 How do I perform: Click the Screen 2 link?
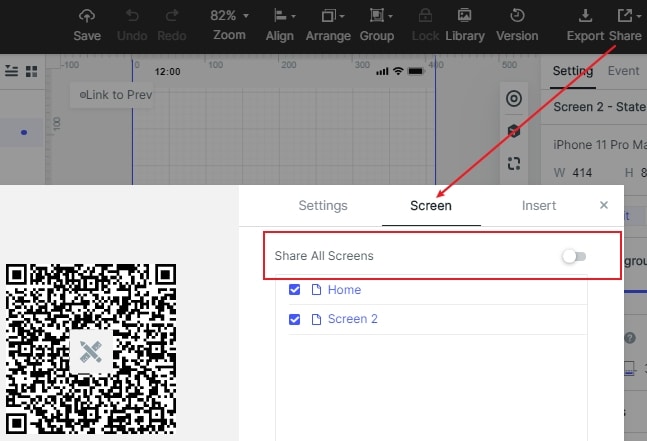point(352,319)
